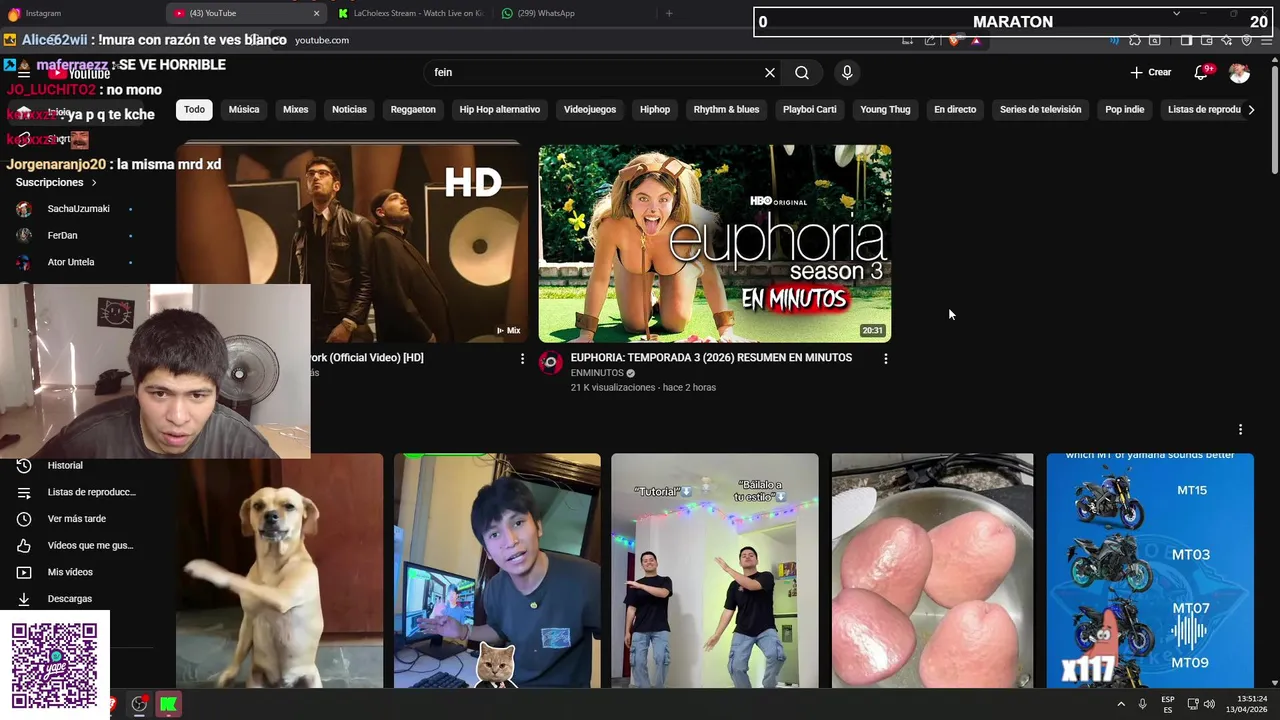Click the taskbar microphone tray icon
This screenshot has height=720, width=1280.
1142,704
